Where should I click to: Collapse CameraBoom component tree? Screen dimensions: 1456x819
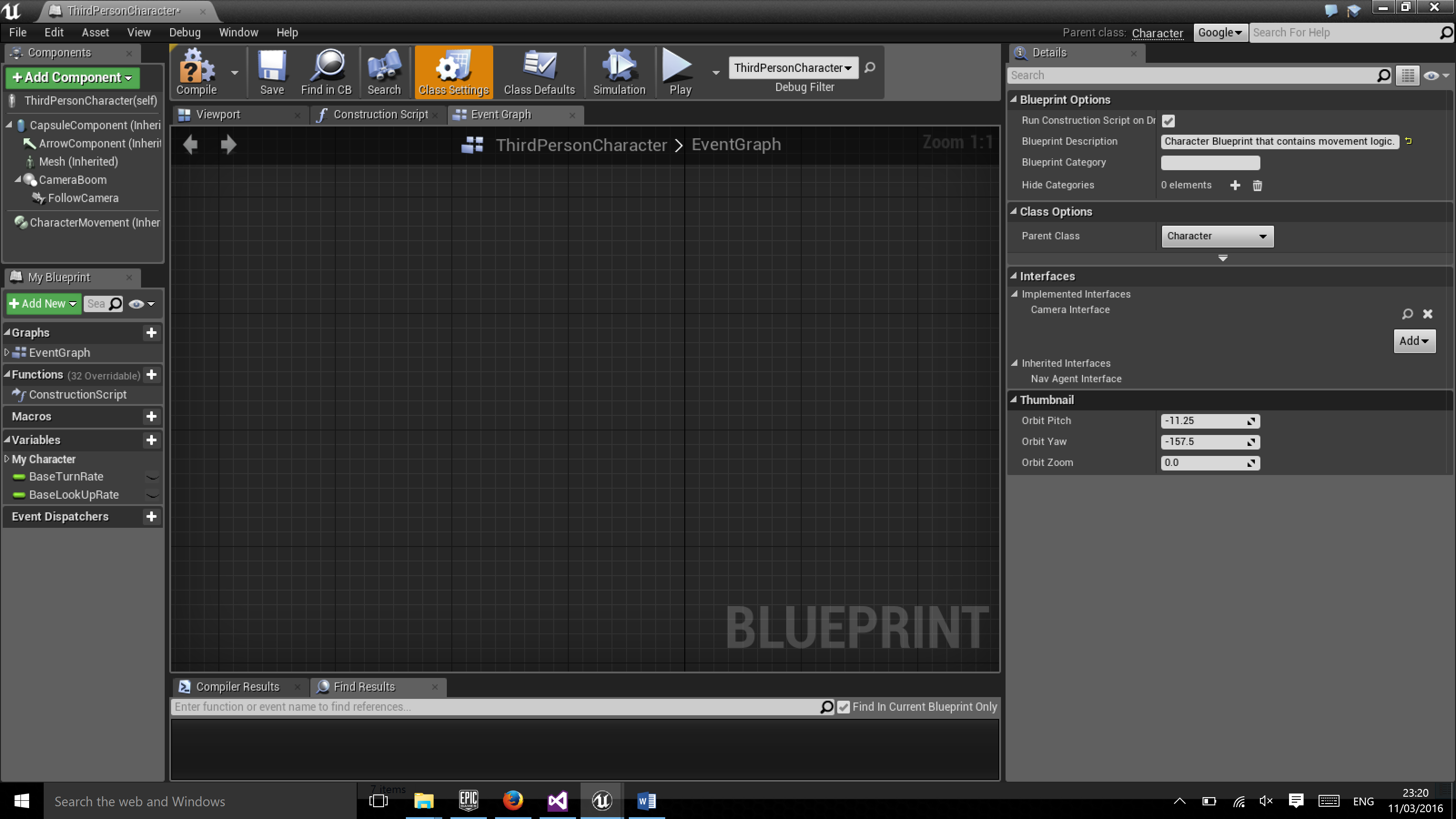[18, 180]
